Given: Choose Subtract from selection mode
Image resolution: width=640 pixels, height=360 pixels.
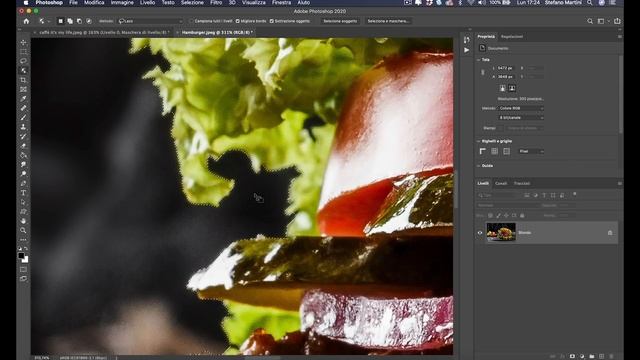Looking at the screenshot, I should (79, 21).
